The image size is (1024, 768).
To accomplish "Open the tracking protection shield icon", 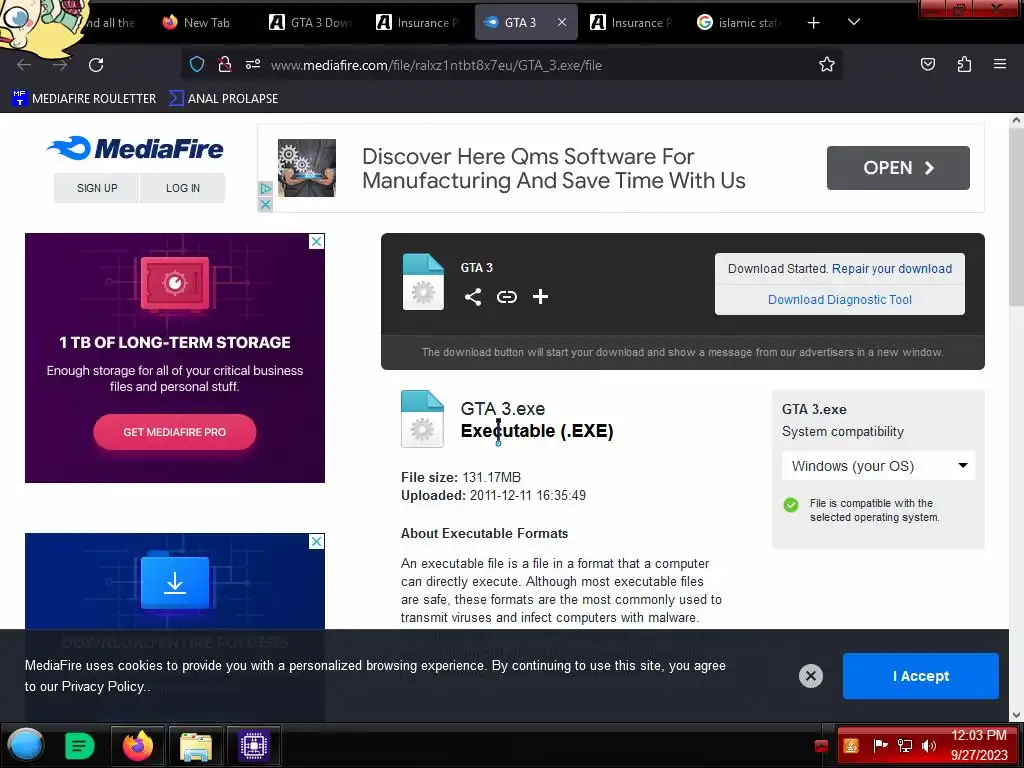I will pos(197,64).
